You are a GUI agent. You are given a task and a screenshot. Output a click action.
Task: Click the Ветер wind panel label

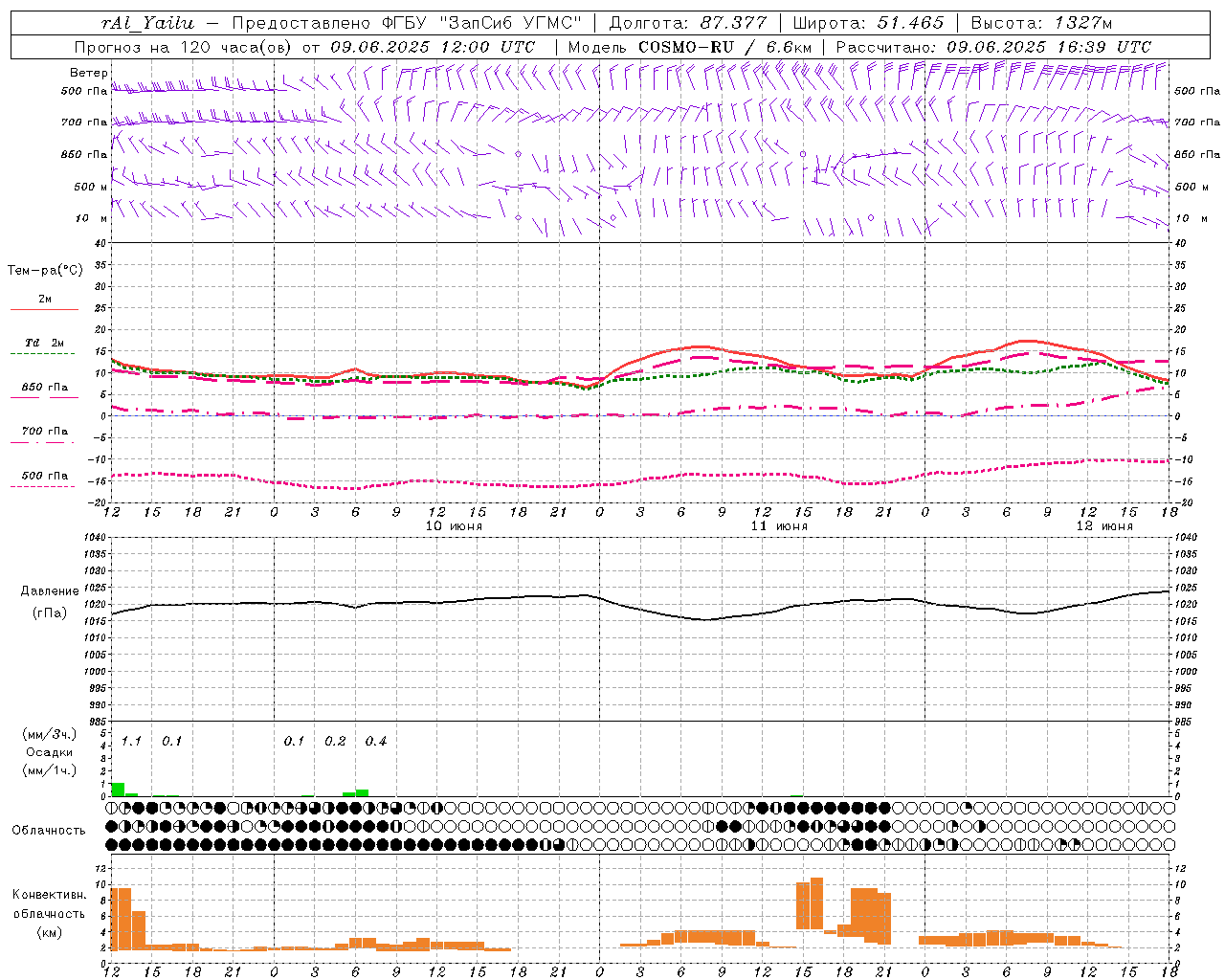88,73
